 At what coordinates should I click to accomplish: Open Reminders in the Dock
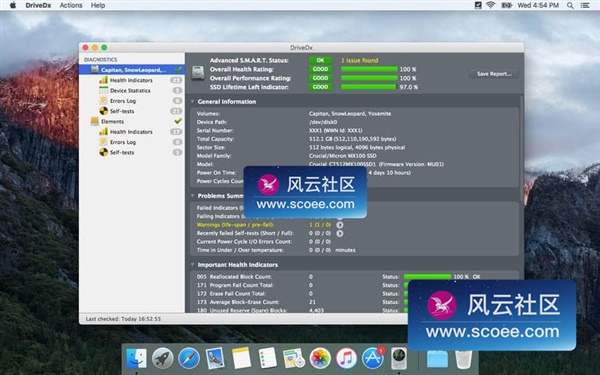(267, 359)
